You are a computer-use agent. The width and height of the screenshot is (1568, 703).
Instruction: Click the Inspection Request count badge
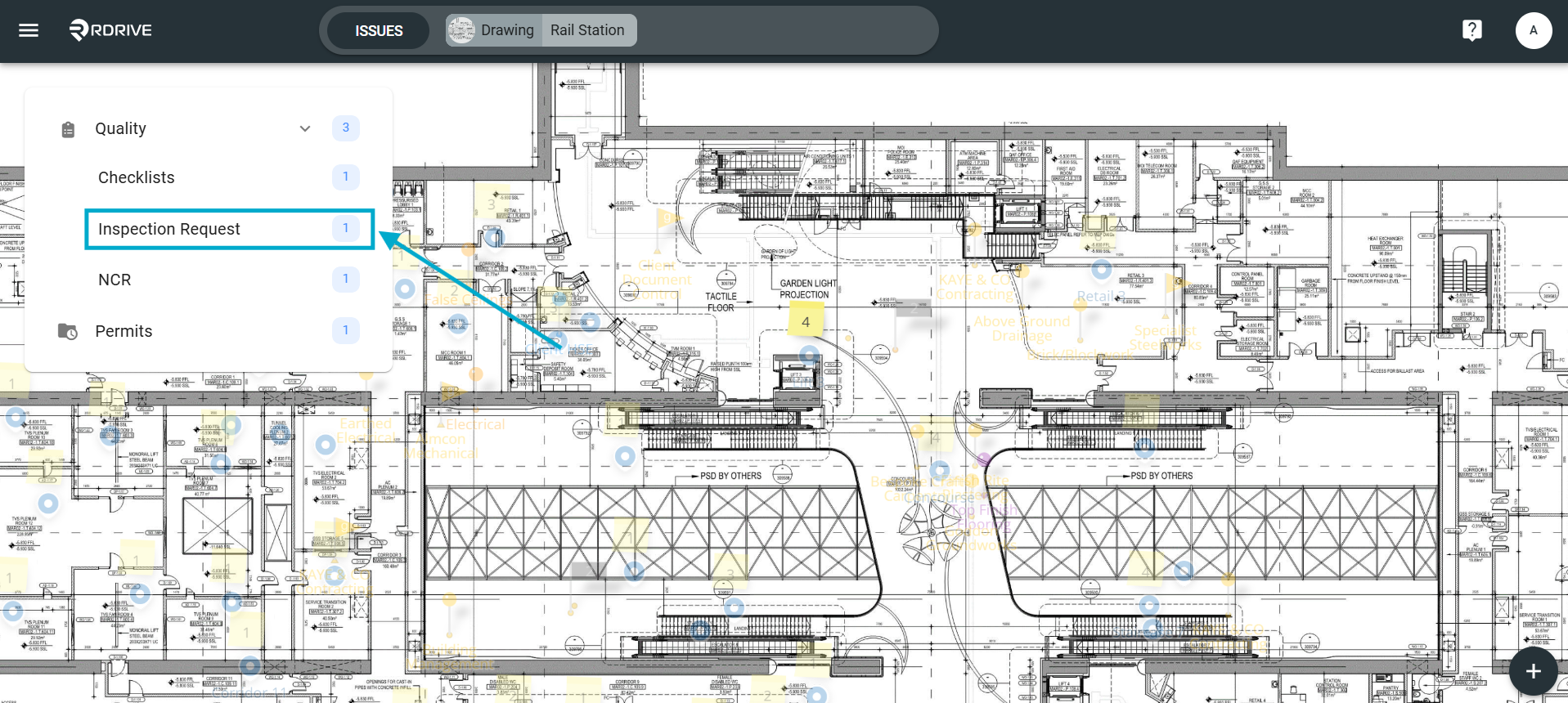click(x=346, y=228)
